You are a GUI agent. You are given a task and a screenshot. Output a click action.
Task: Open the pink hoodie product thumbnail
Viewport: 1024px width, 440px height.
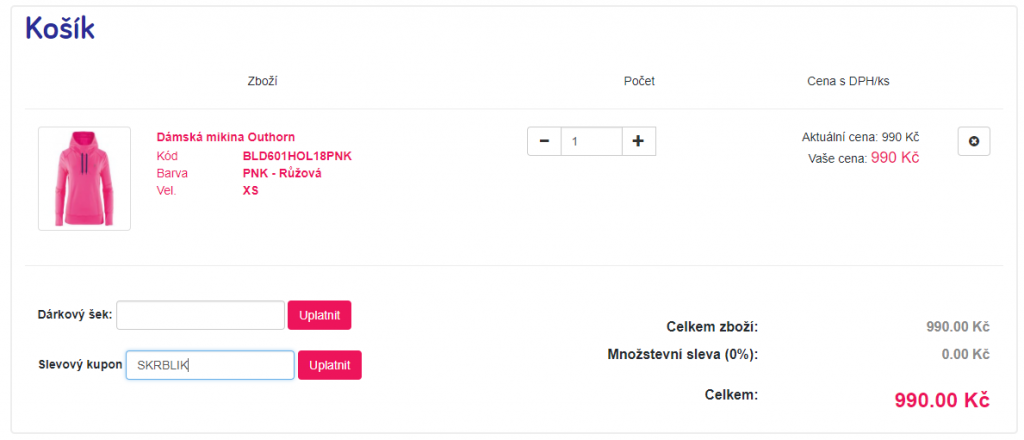tap(84, 178)
